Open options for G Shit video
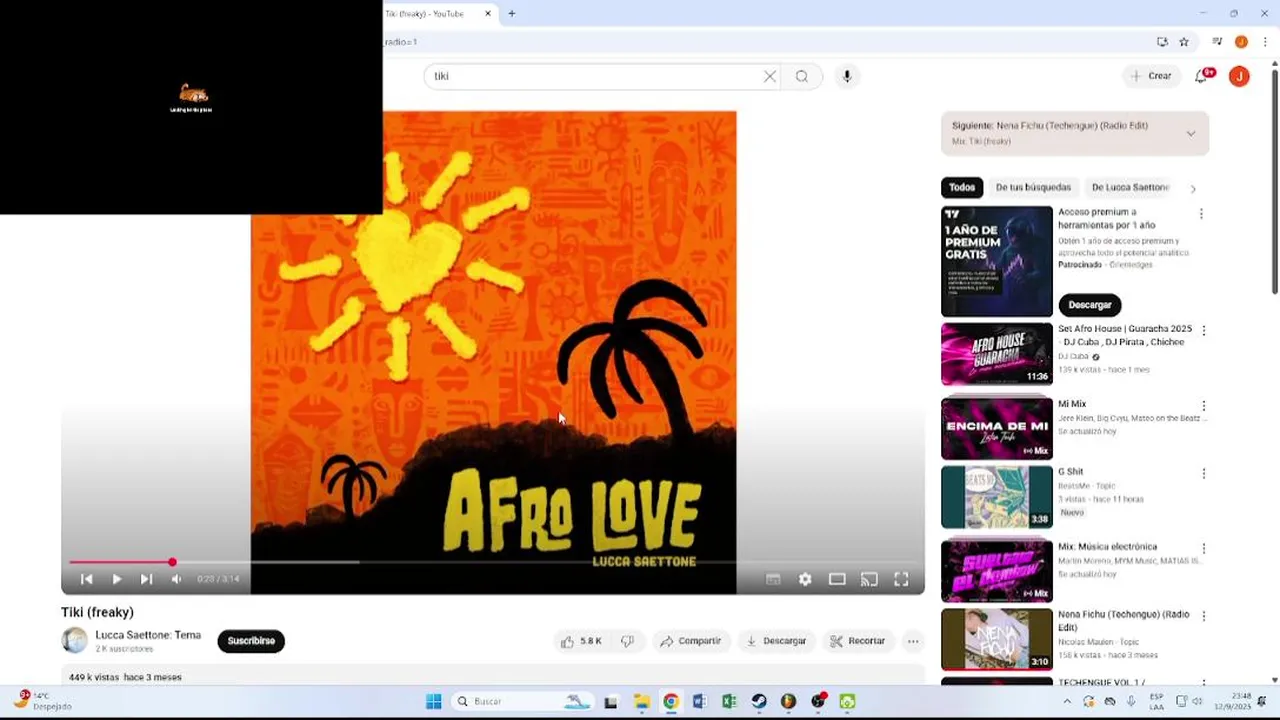The image size is (1280, 720). [1204, 473]
